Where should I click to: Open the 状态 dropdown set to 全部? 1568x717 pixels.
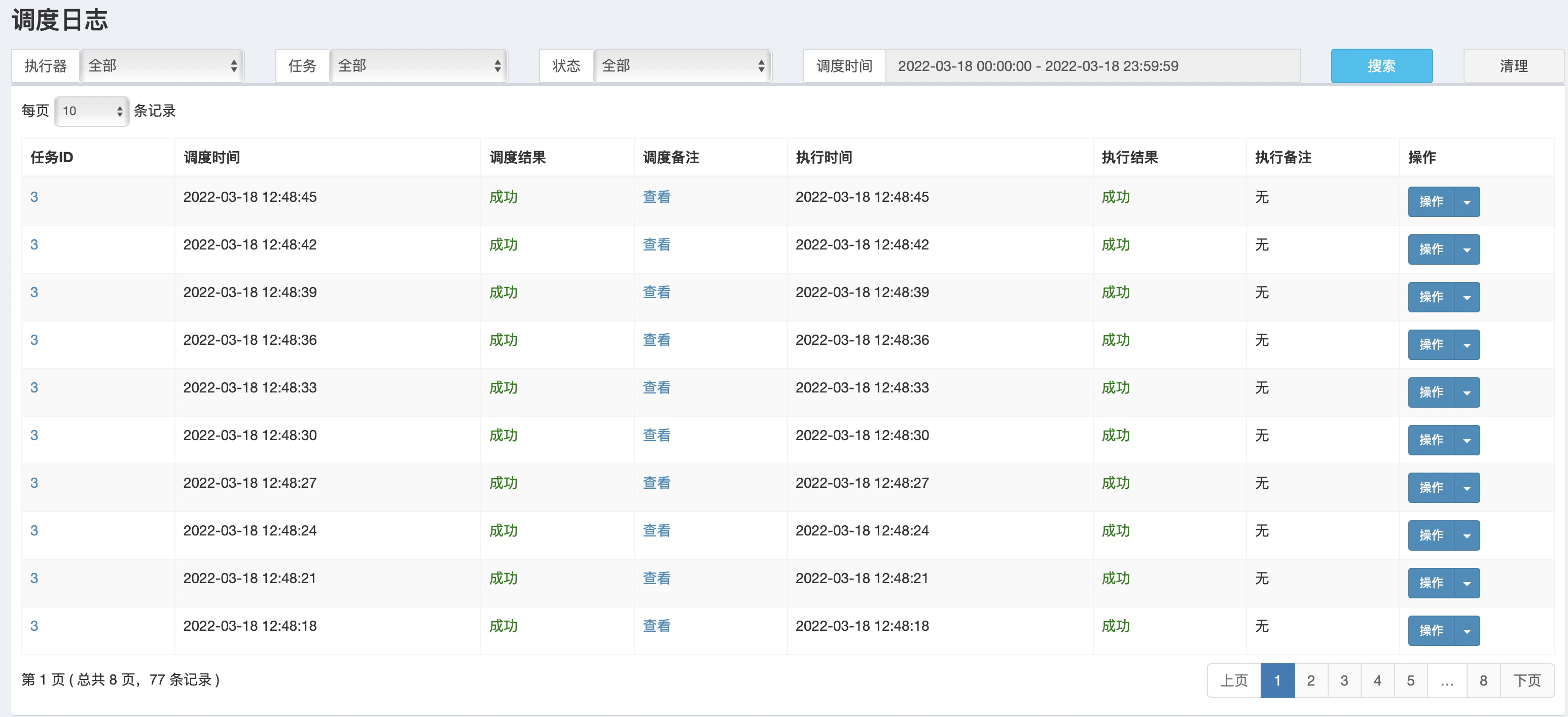683,66
